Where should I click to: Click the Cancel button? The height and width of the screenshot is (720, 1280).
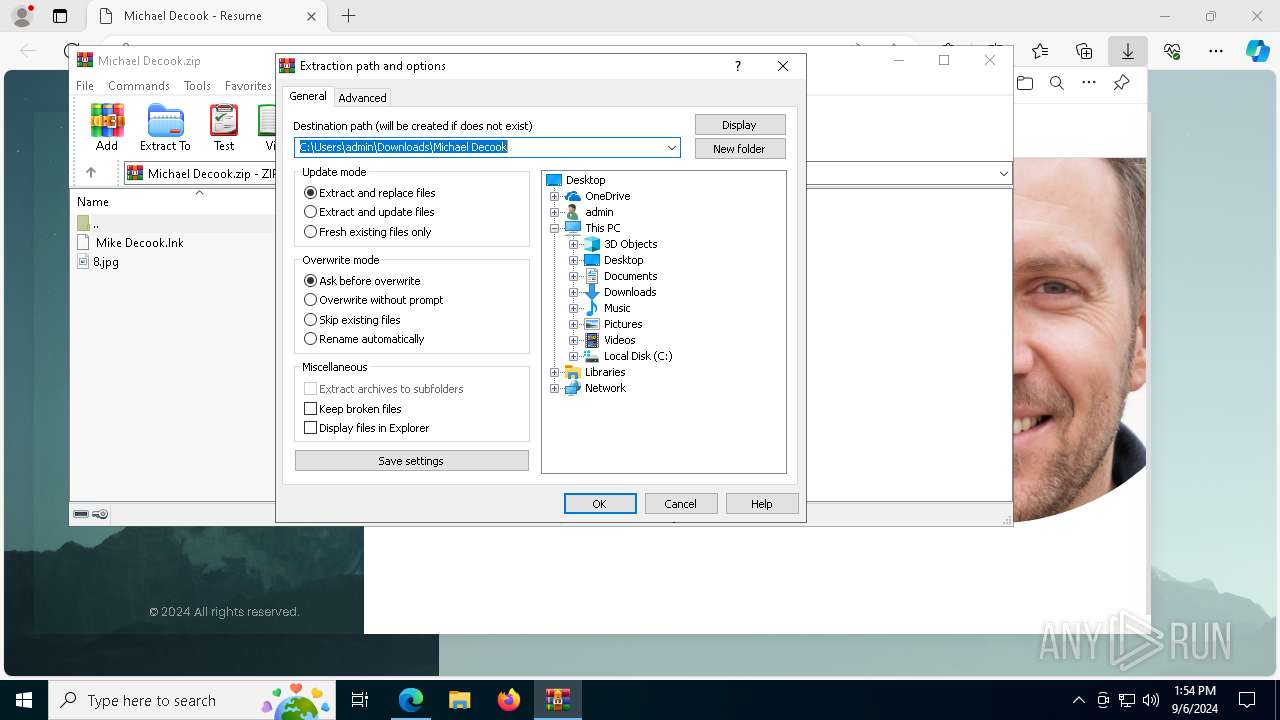pos(681,504)
